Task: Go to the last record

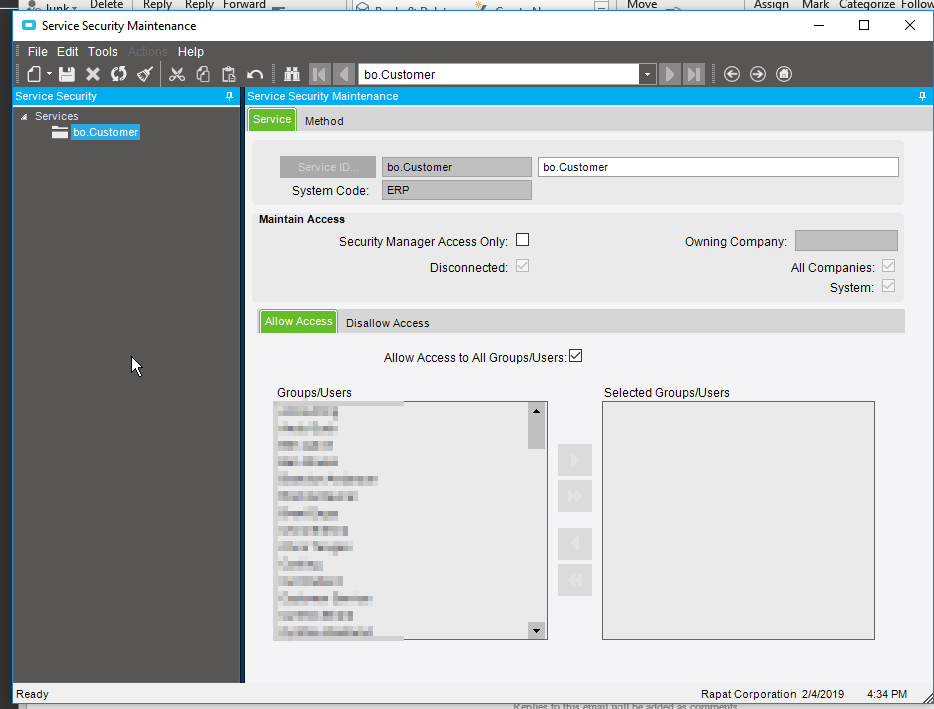Action: click(x=694, y=74)
